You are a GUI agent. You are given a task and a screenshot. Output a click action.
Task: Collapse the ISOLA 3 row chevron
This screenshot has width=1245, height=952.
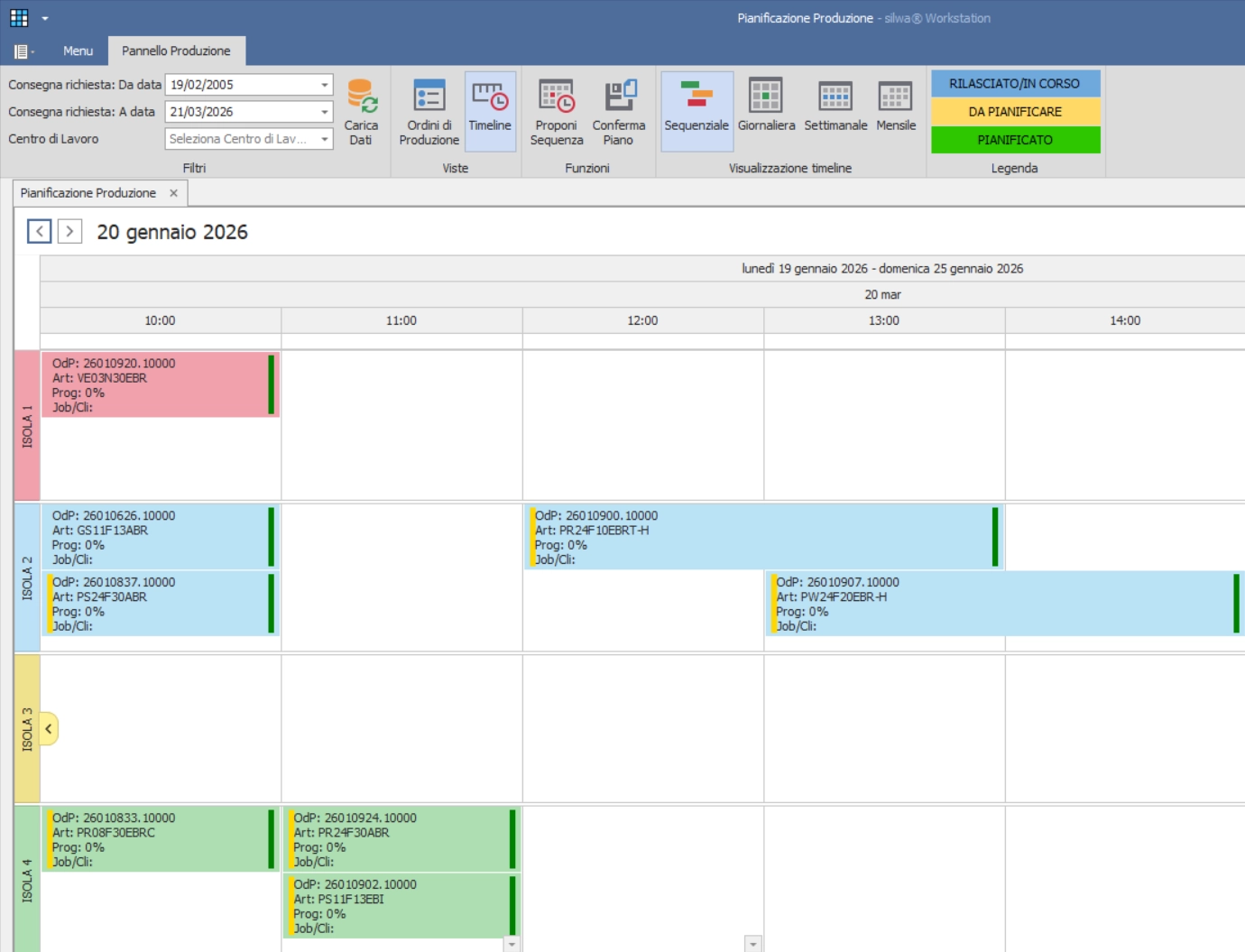pyautogui.click(x=50, y=727)
